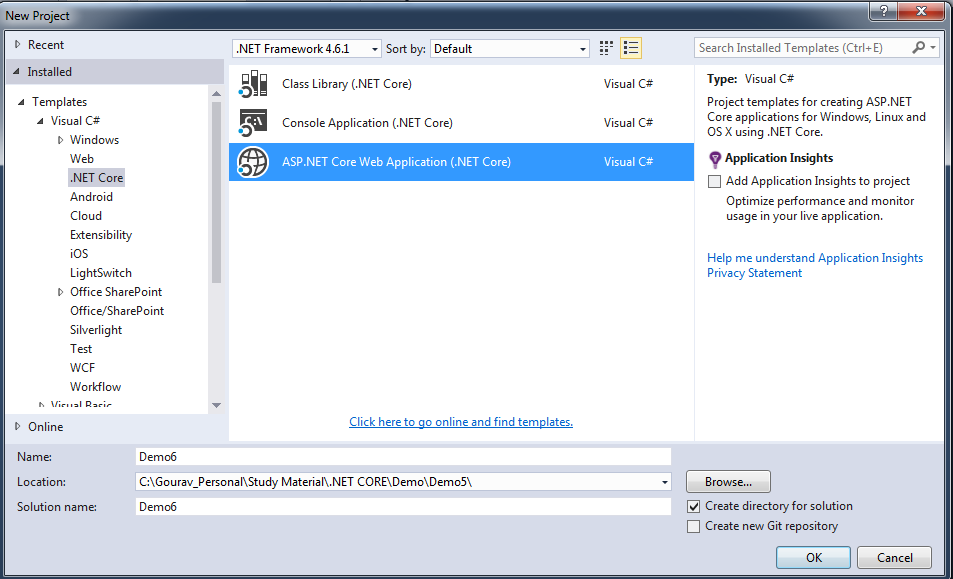Select the Android template category
Viewport: 953px width, 579px height.
coord(91,197)
